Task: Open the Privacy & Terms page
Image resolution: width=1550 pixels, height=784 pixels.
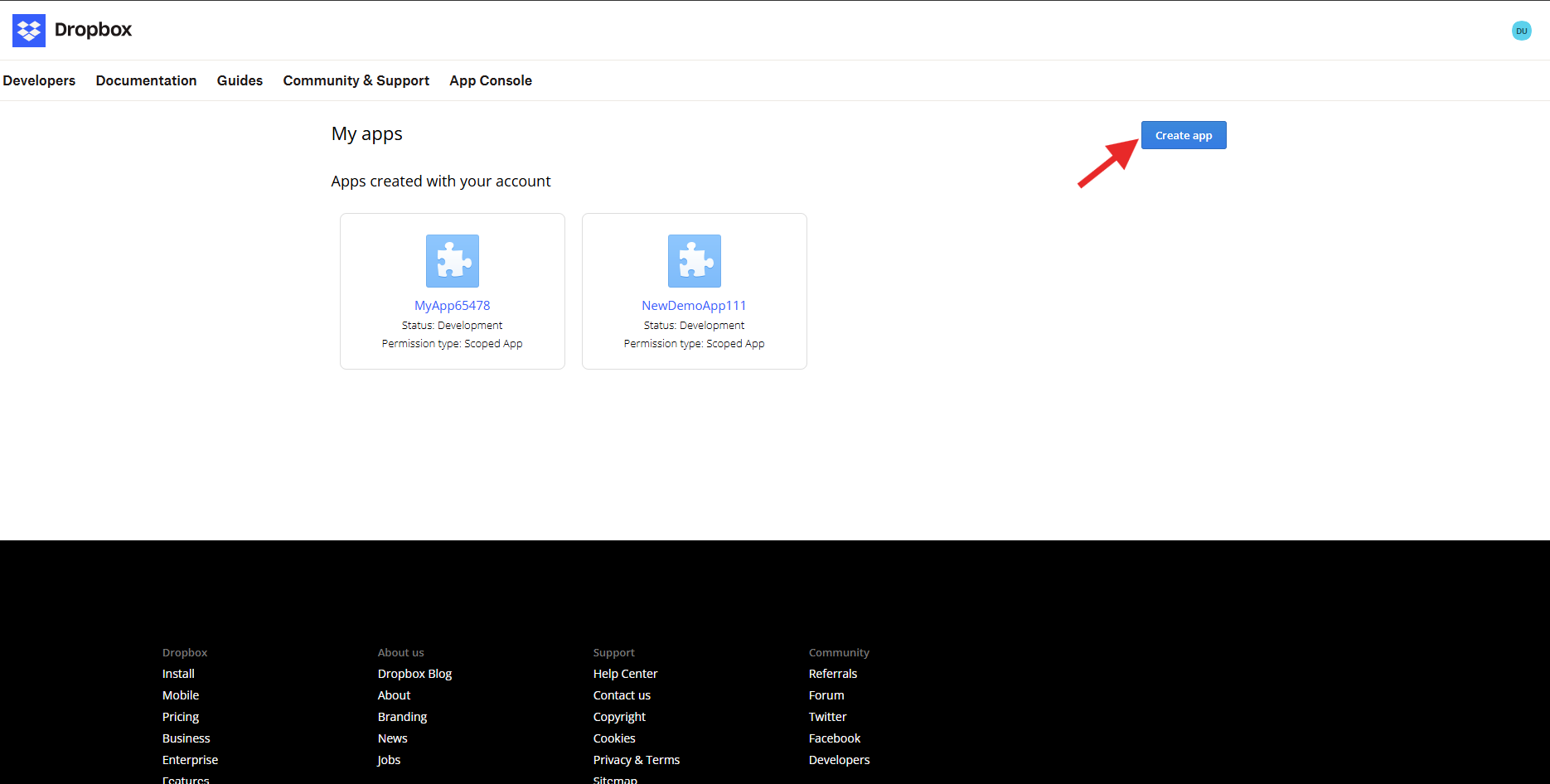Action: (x=636, y=759)
